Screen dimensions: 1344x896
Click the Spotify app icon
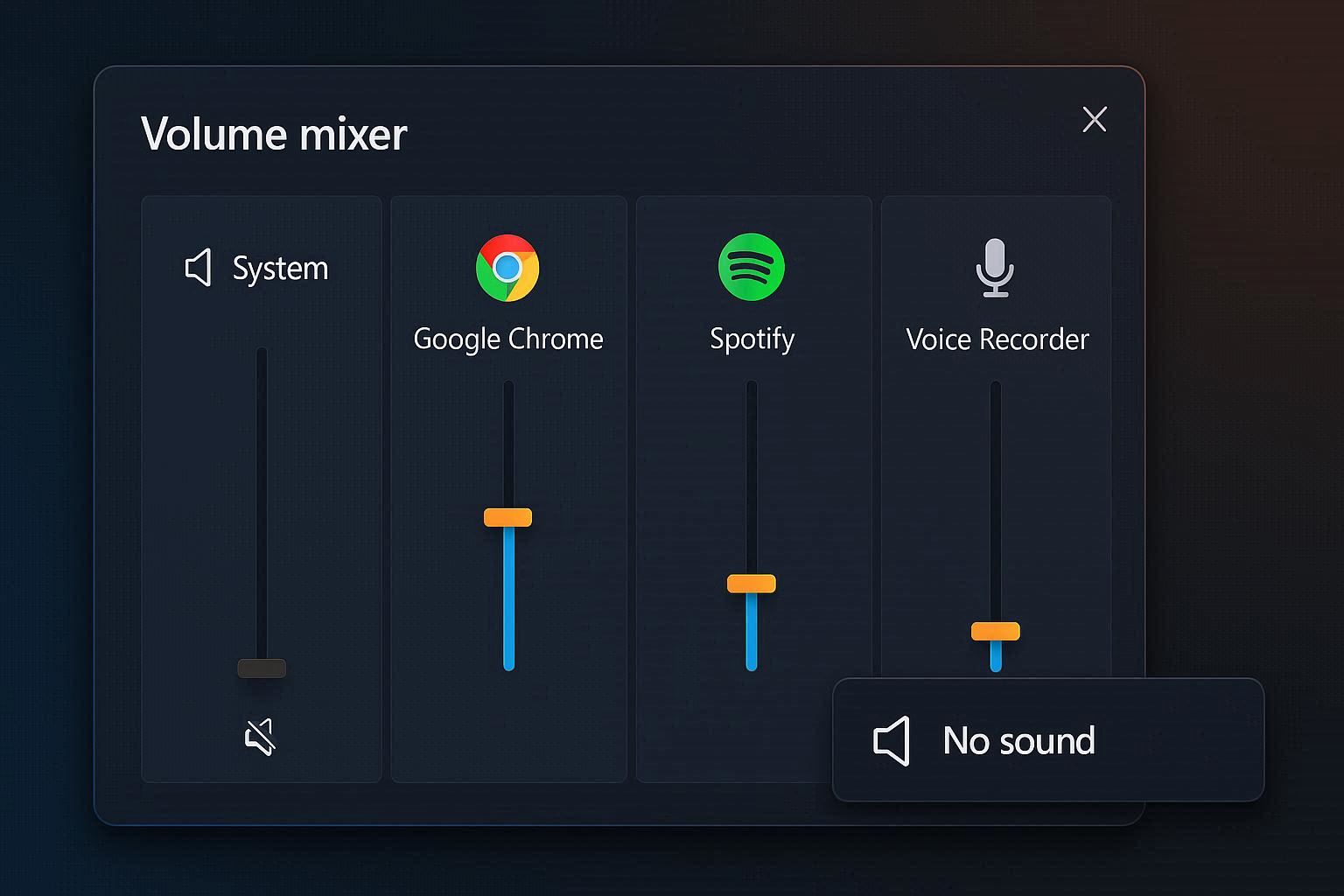point(751,267)
